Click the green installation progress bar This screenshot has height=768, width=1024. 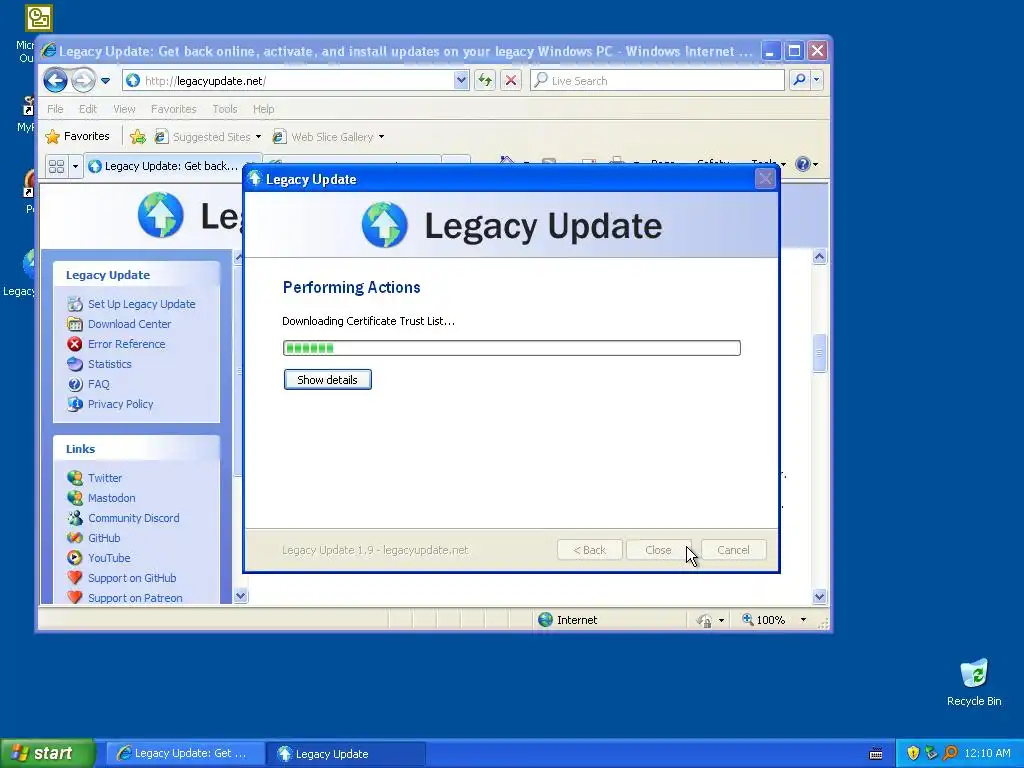click(x=511, y=347)
